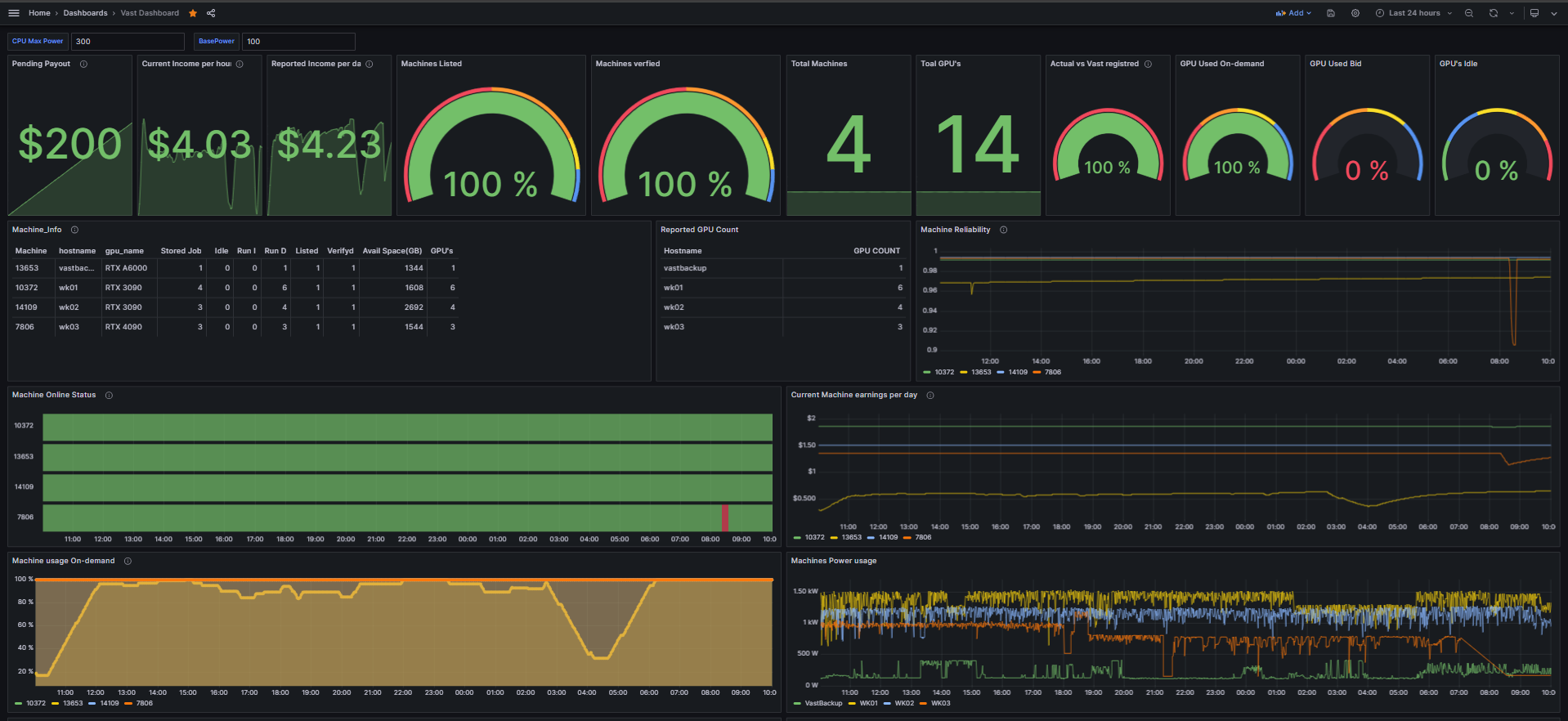
Task: Toggle series 14109 in earnings per day legend
Action: (888, 537)
